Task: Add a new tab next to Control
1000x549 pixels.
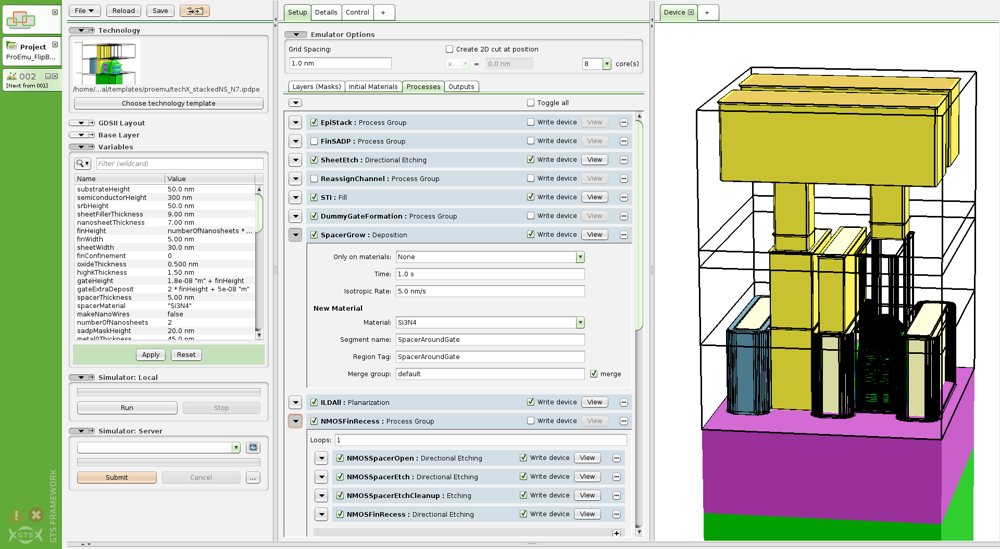Action: (383, 12)
